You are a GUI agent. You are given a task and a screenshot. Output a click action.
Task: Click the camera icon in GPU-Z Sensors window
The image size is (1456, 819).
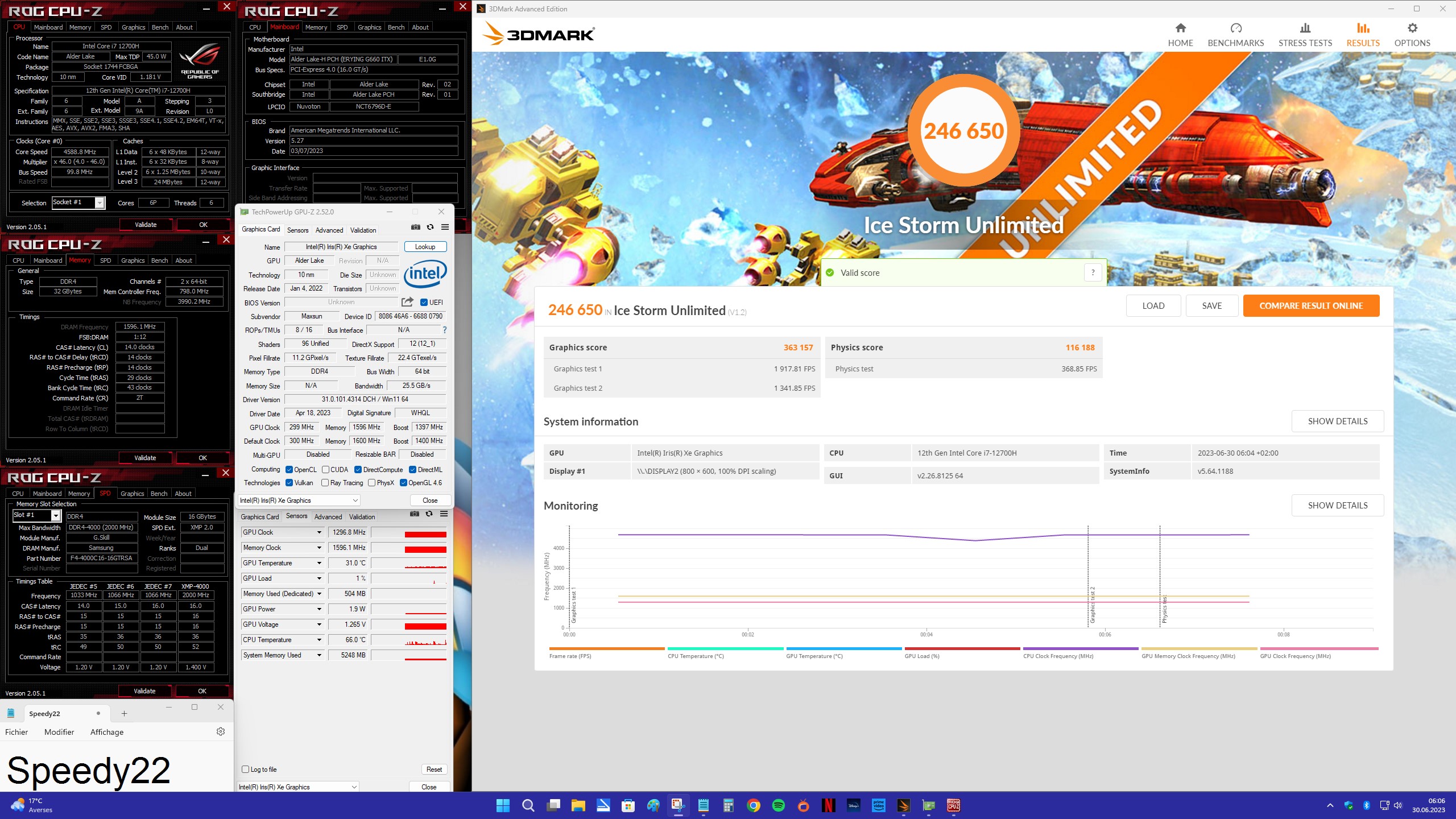pos(415,514)
